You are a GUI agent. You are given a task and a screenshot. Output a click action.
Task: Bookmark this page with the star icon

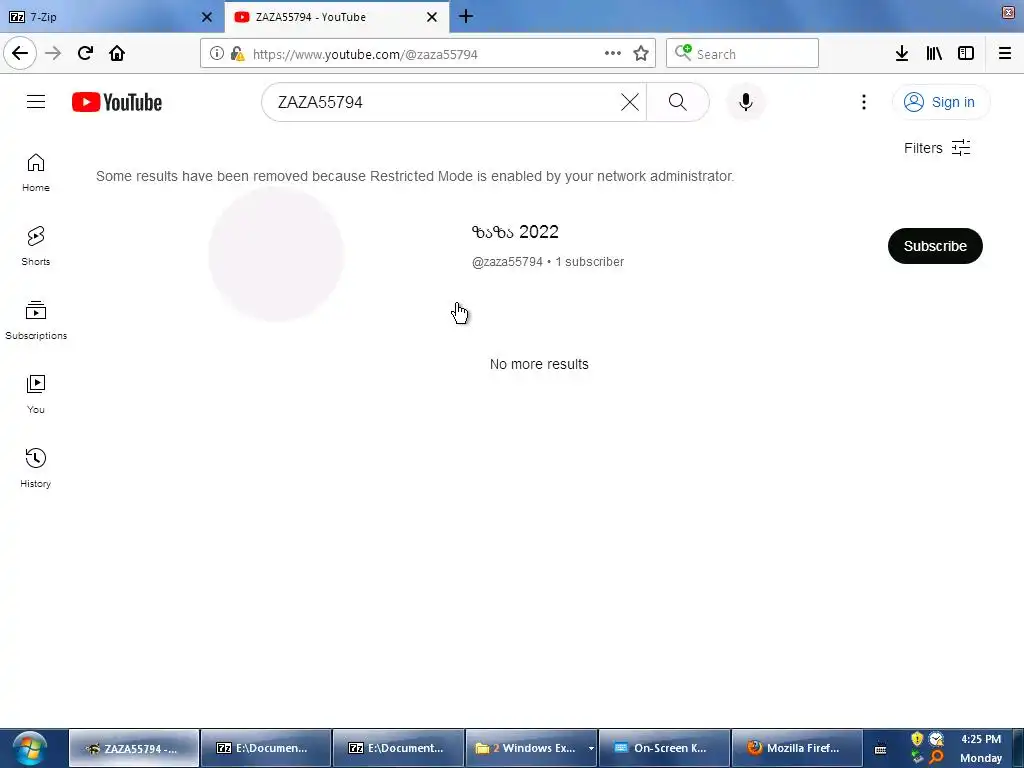(x=641, y=54)
